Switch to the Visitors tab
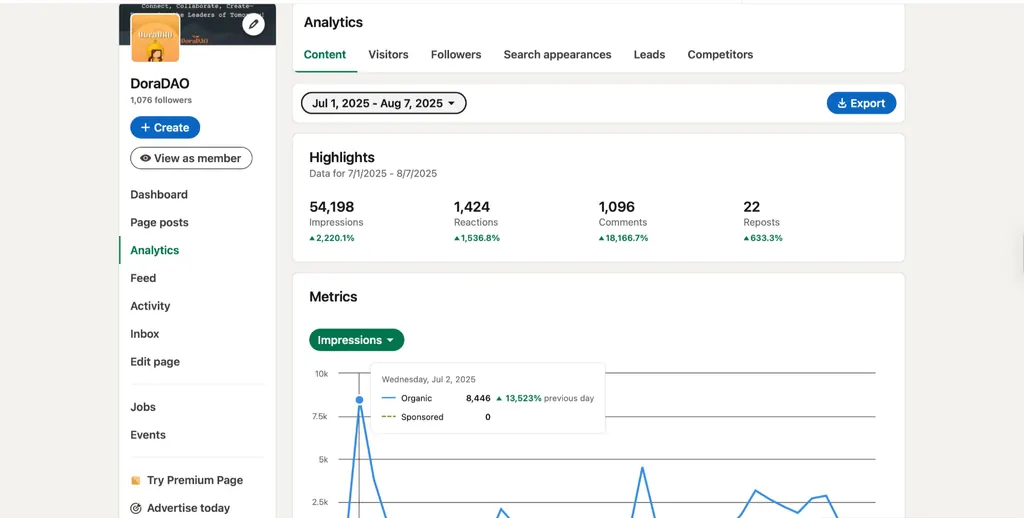Screen dimensions: 1024x518 click(x=389, y=55)
